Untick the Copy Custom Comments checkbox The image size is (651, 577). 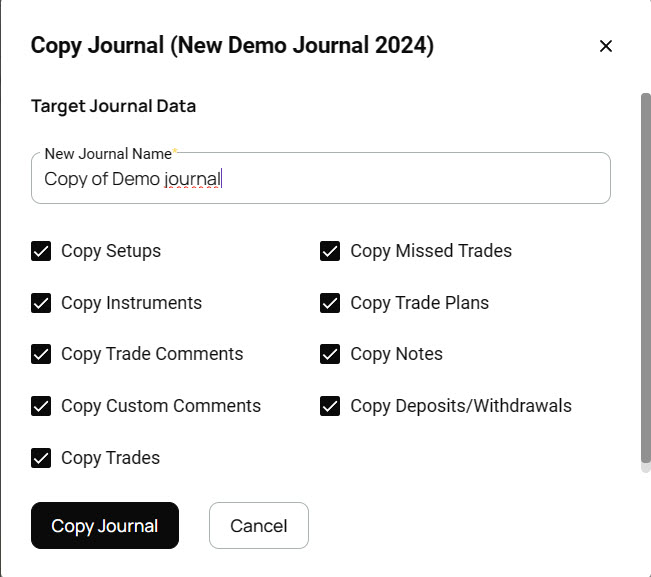click(x=41, y=406)
